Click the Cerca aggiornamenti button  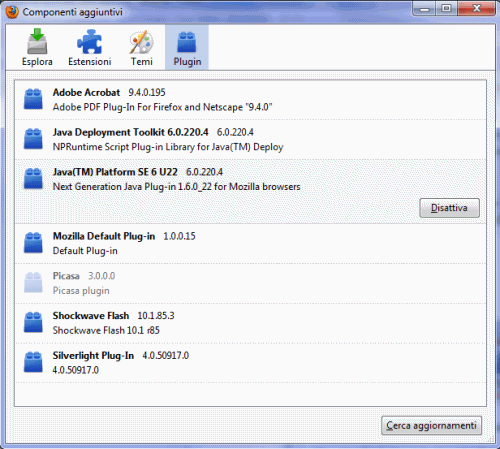[x=431, y=425]
